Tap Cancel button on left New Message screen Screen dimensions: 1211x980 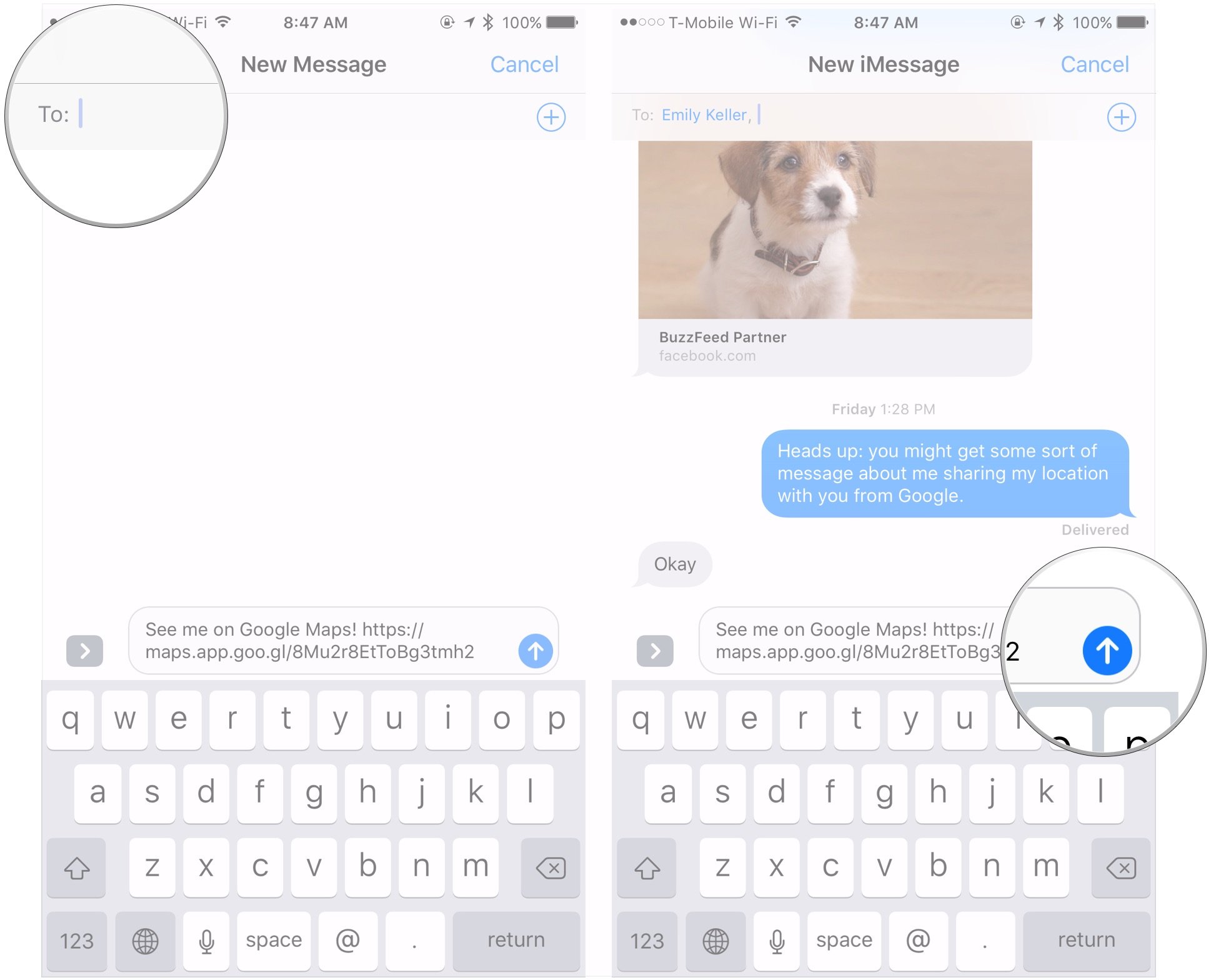[x=527, y=64]
